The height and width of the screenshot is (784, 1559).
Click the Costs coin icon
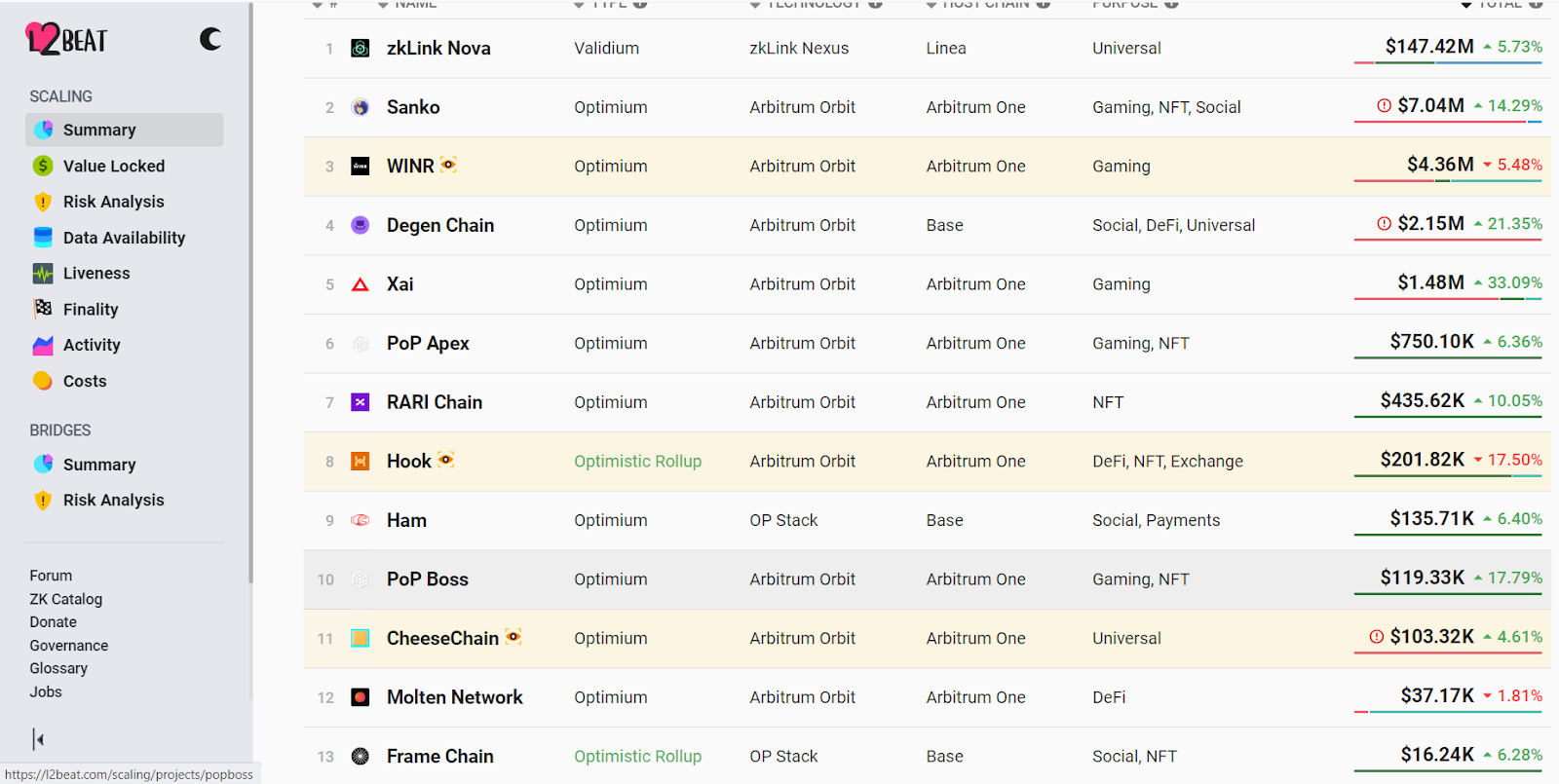coord(43,381)
